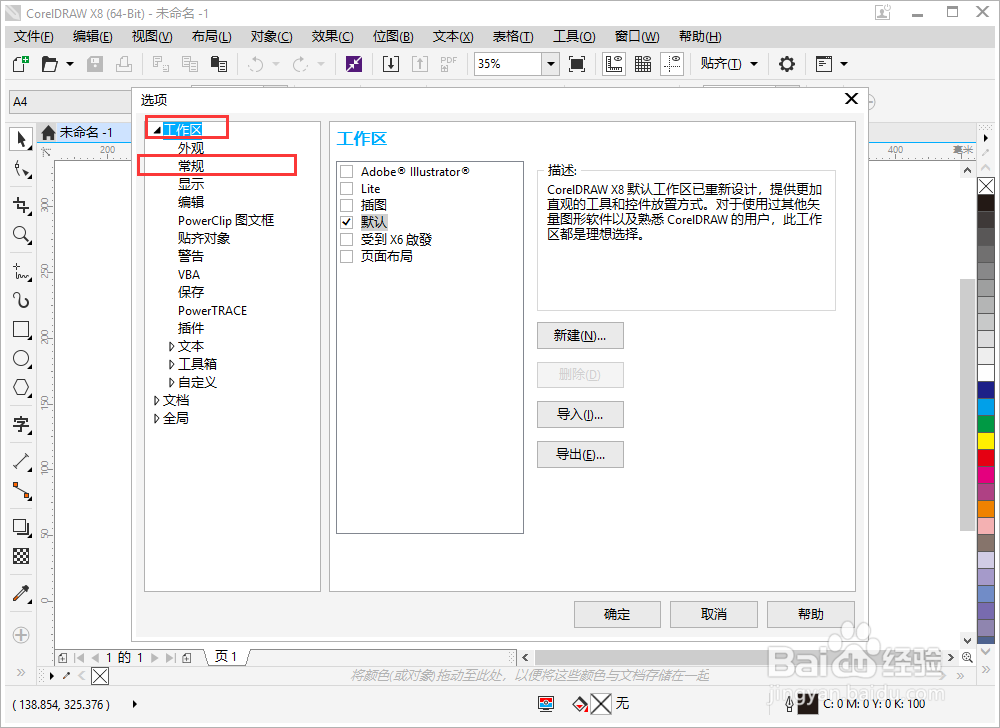Click the Export icon with up arrow
Viewport: 1000px width, 728px height.
click(x=420, y=64)
